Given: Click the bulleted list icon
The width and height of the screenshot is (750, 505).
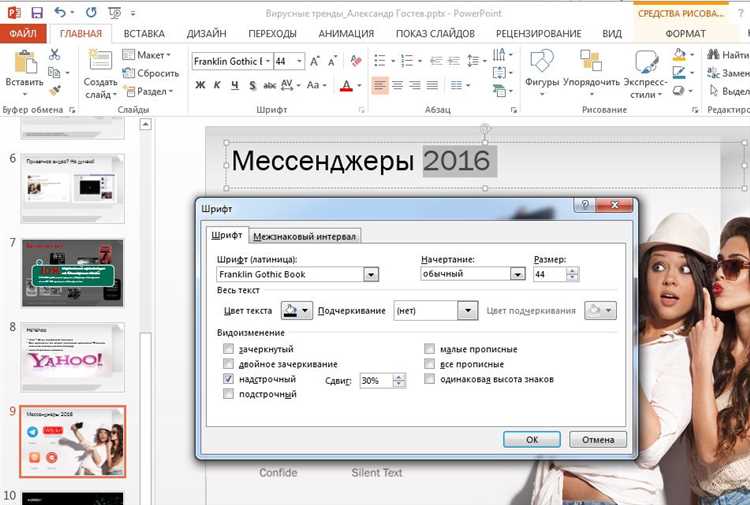Looking at the screenshot, I should tap(380, 61).
